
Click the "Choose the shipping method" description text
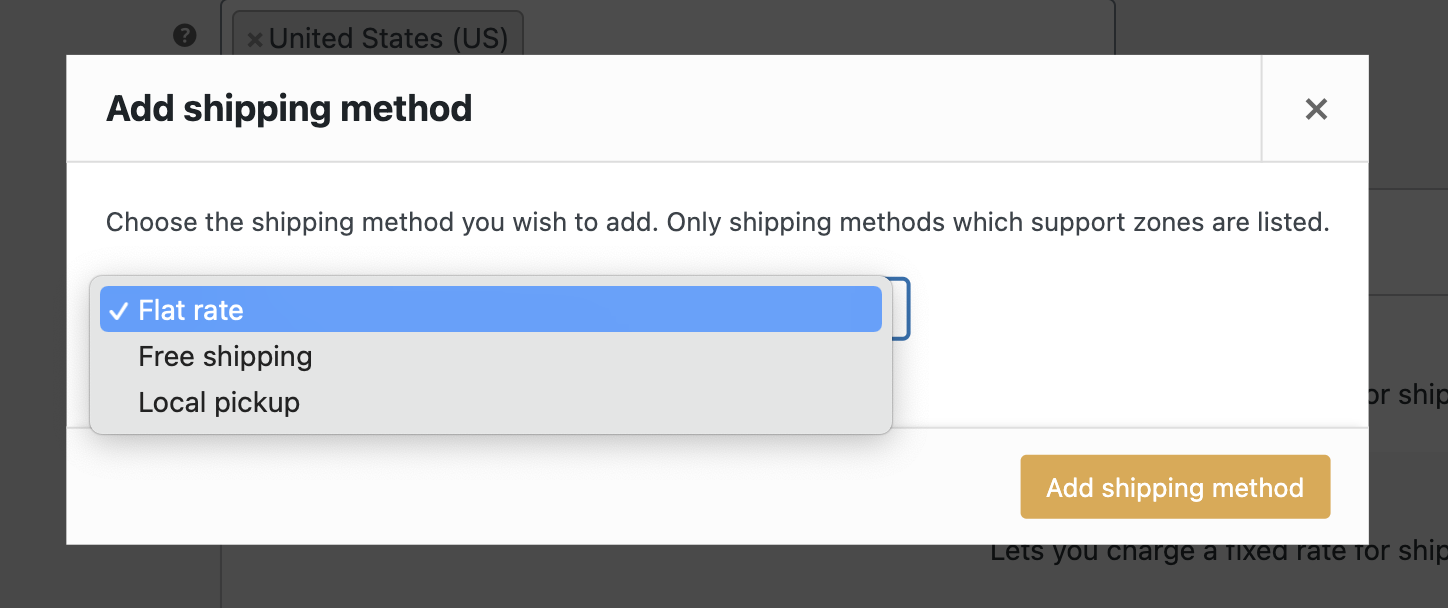click(717, 222)
